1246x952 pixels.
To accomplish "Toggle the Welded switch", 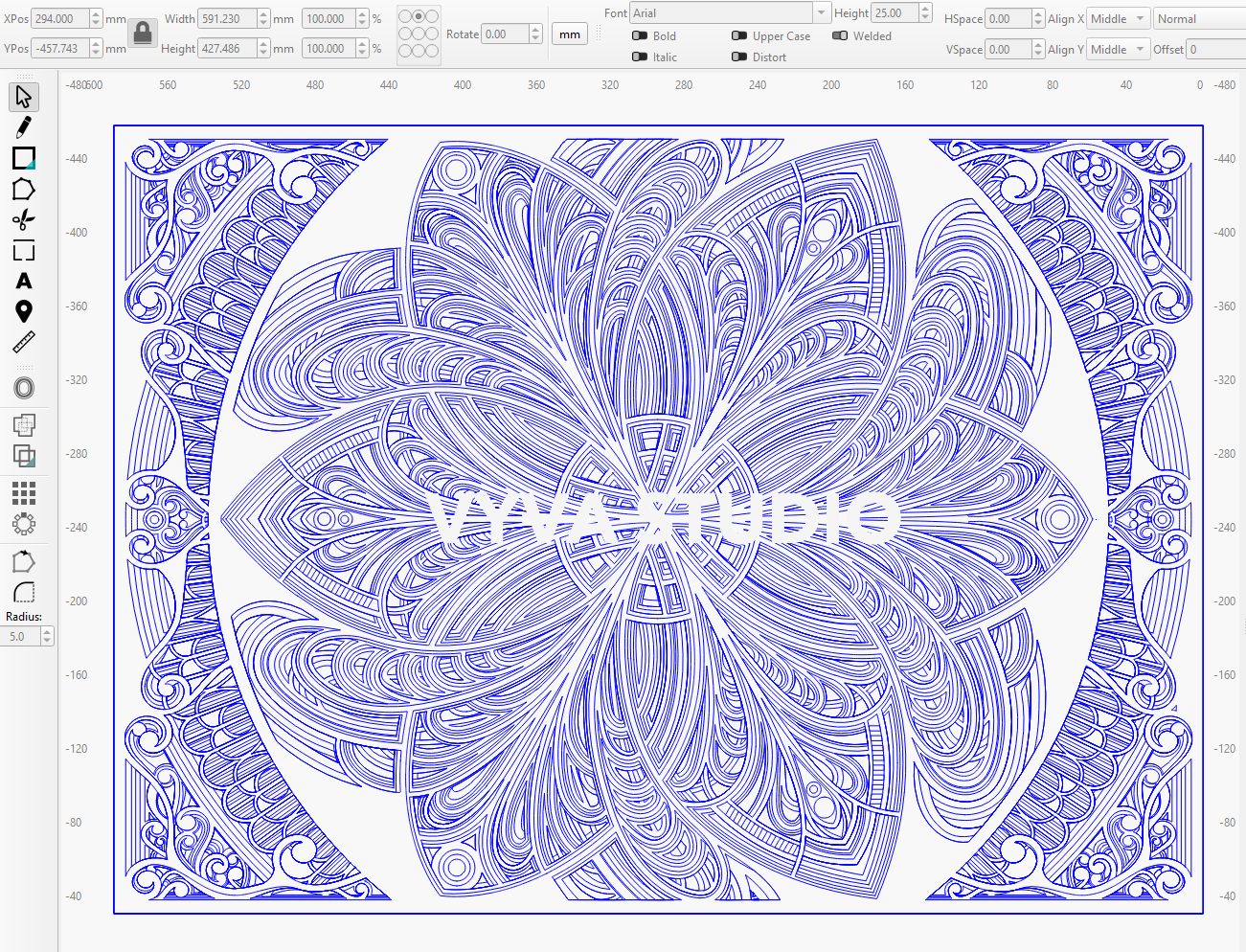I will pos(840,35).
